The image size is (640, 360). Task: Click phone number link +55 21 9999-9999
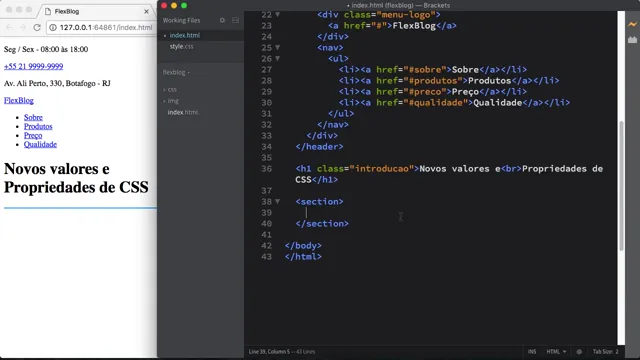pos(33,66)
